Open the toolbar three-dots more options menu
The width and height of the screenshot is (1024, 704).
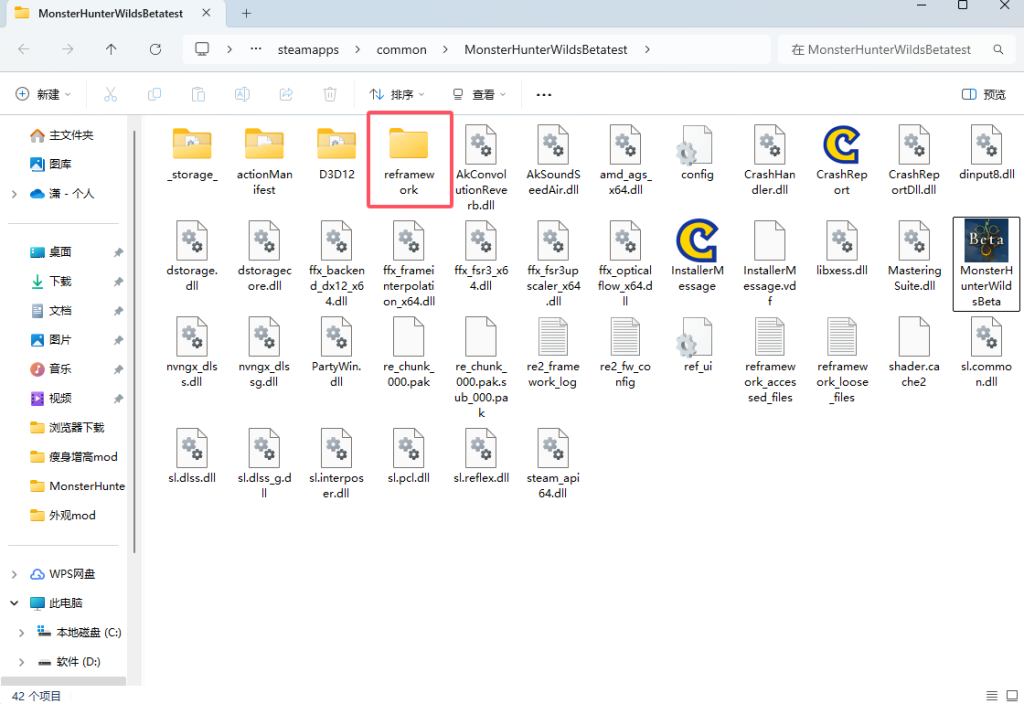point(543,95)
